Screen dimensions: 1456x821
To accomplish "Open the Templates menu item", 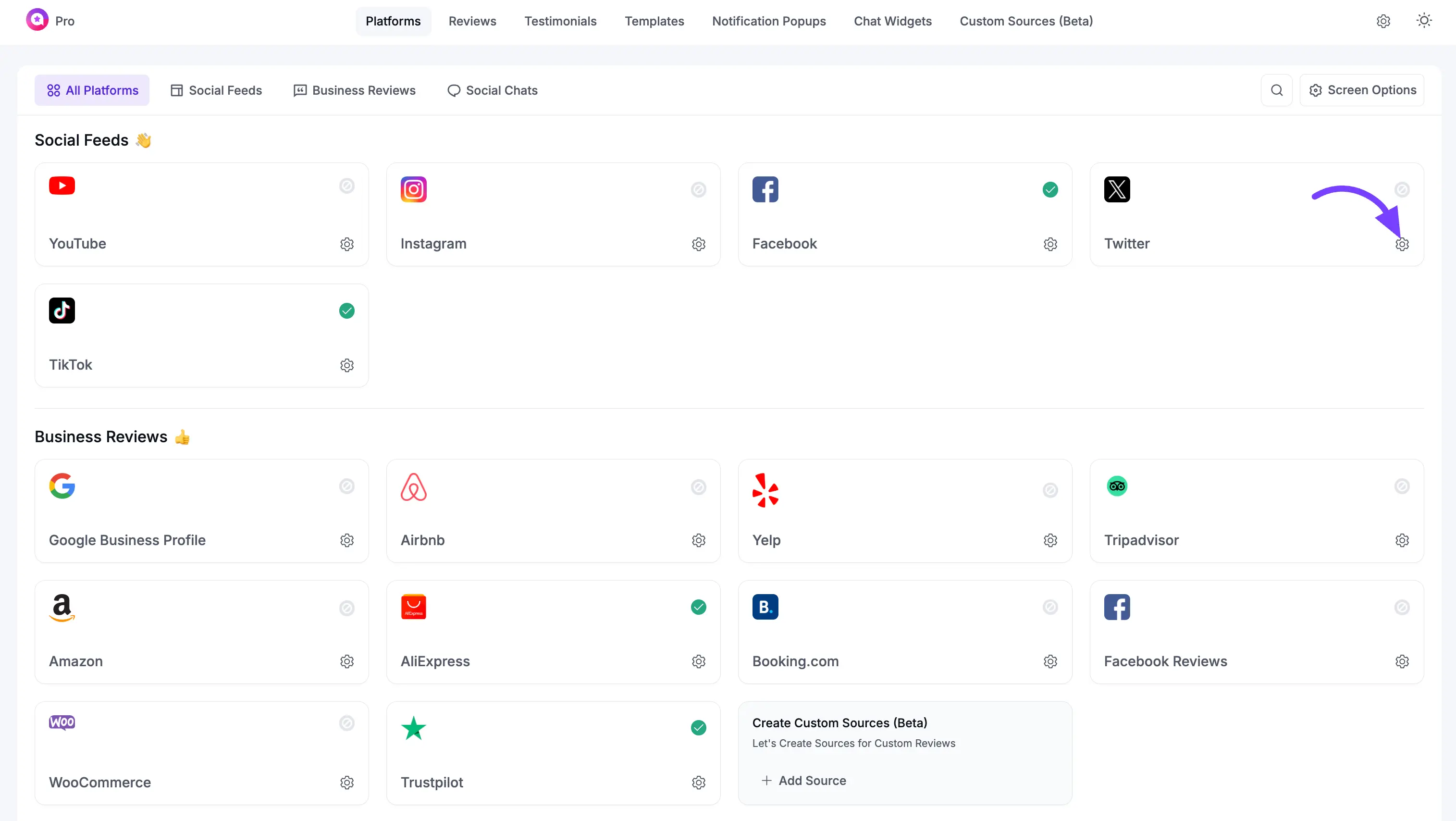I will click(x=654, y=22).
